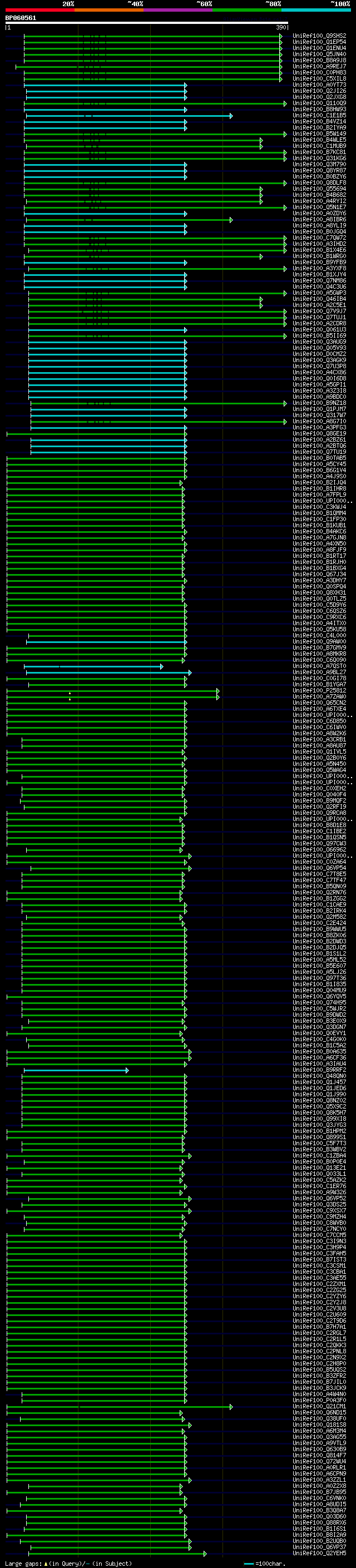The width and height of the screenshot is (356, 1568).
Task: Select hit UniRef100_A3CRB1
Action: pos(319,740)
